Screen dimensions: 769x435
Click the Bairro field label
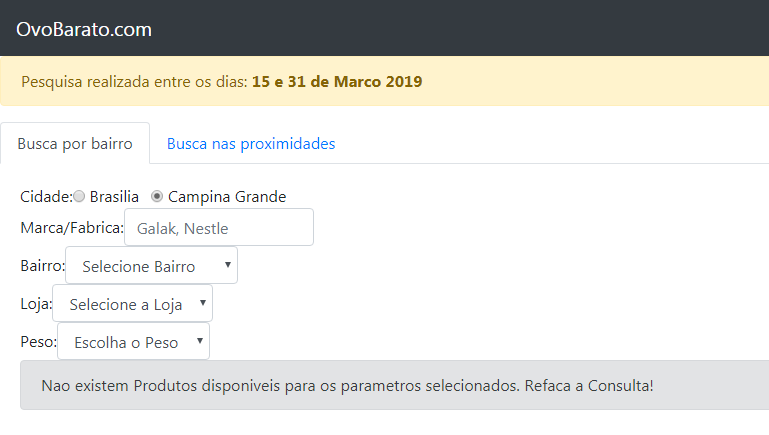coord(43,265)
